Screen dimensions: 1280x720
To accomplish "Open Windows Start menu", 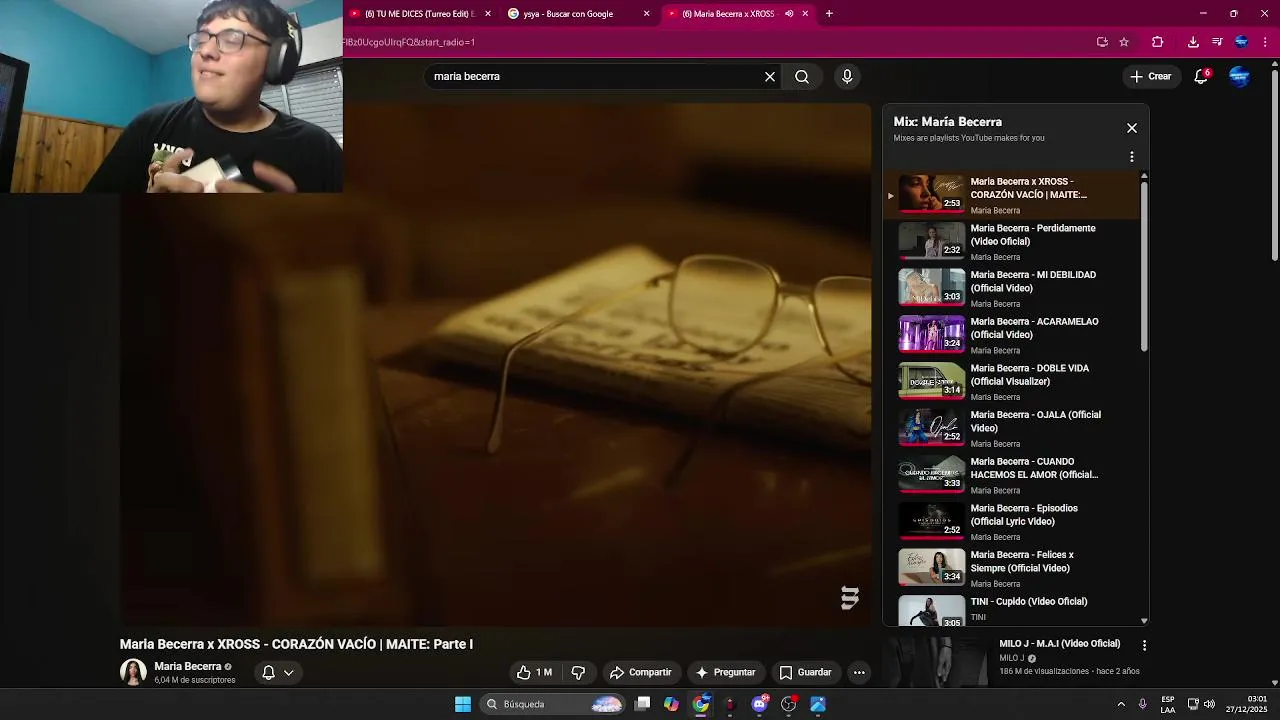I will click(463, 704).
